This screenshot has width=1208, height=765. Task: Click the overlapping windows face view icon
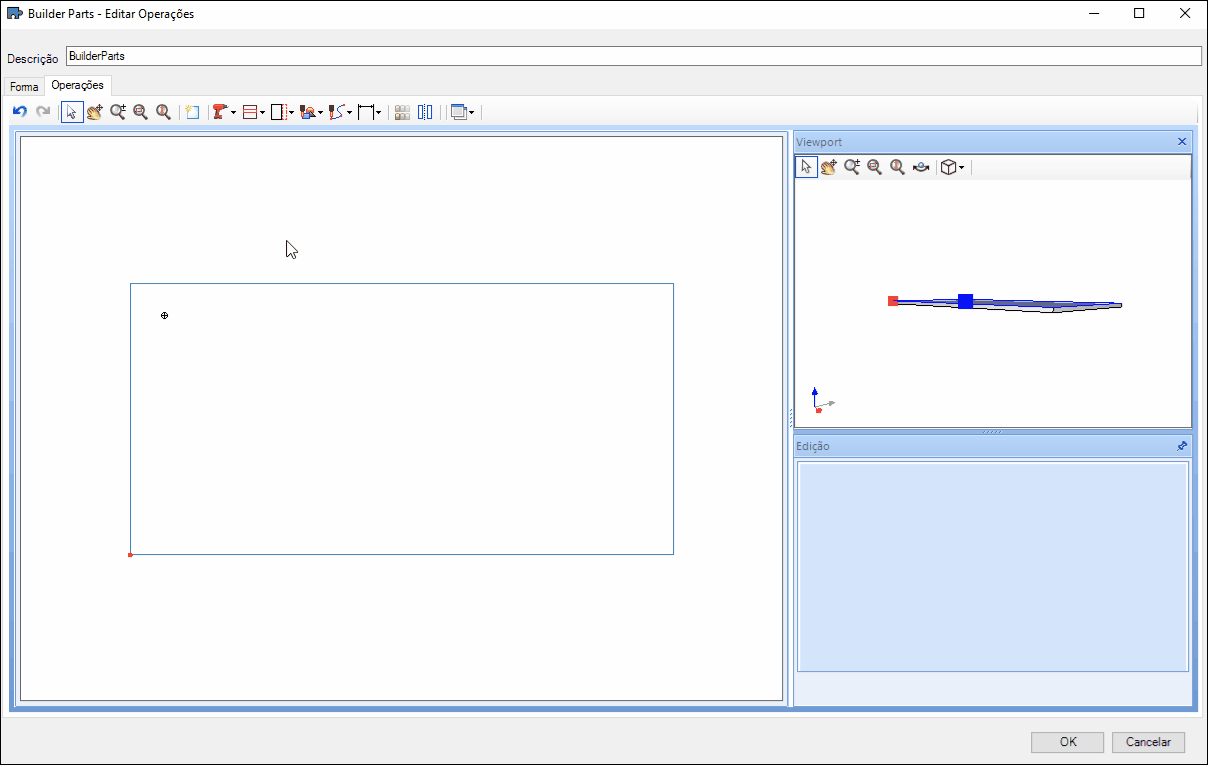(x=458, y=112)
